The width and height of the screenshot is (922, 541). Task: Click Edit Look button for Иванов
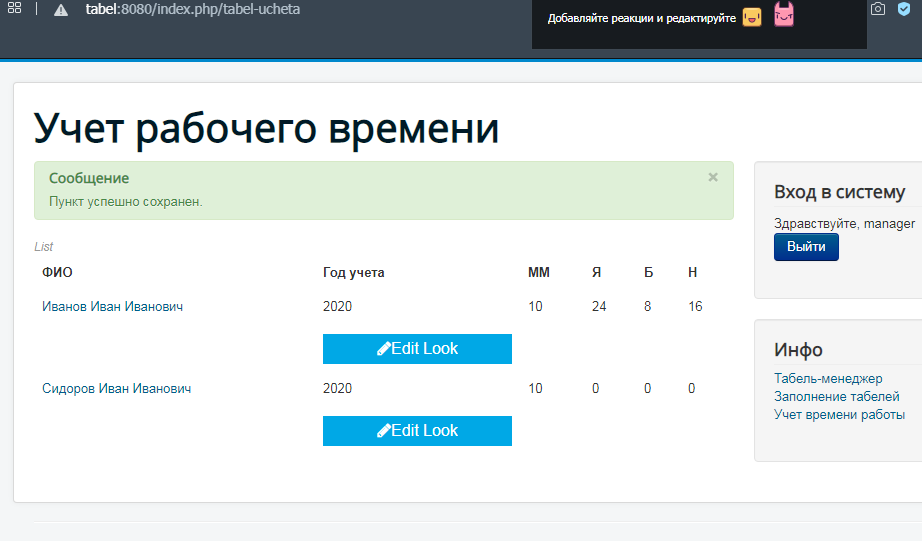tap(417, 349)
